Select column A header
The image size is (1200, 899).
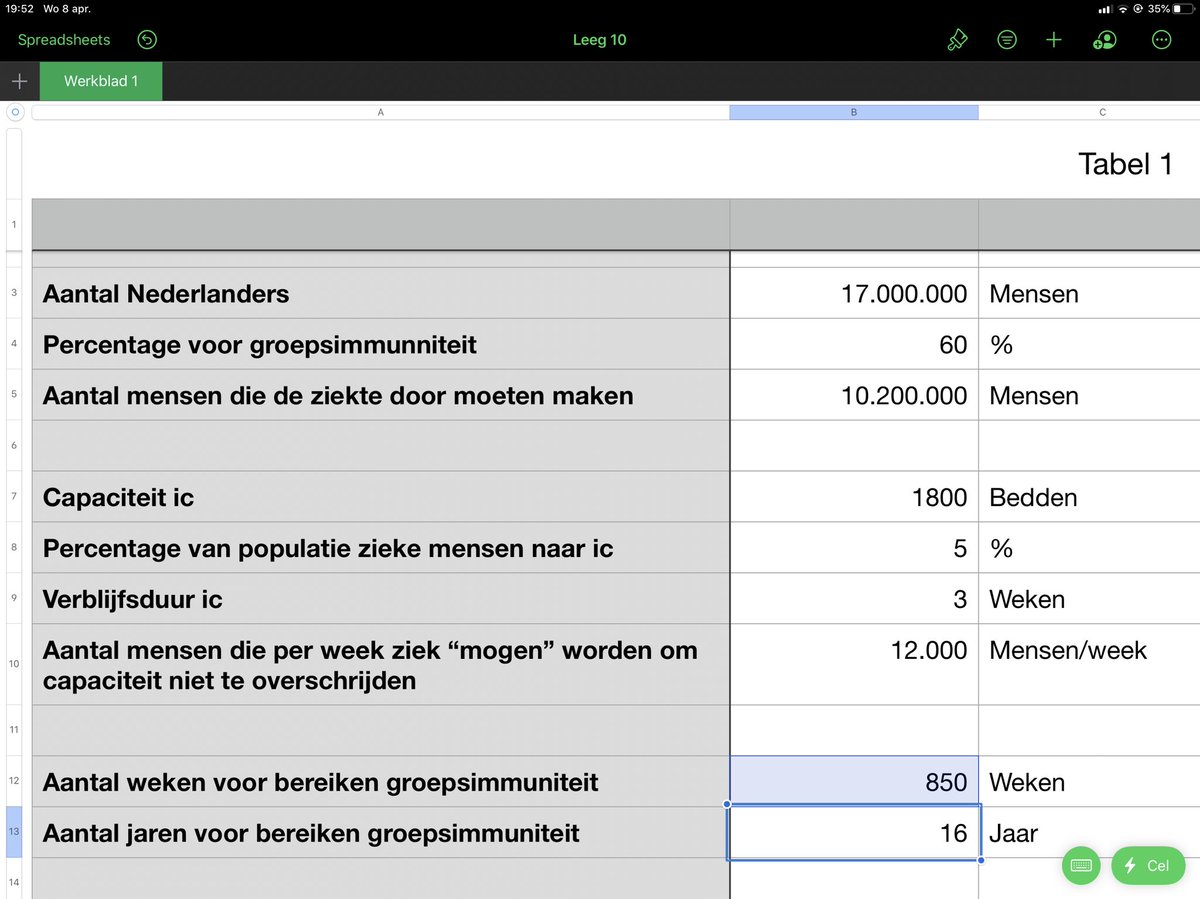(x=380, y=113)
